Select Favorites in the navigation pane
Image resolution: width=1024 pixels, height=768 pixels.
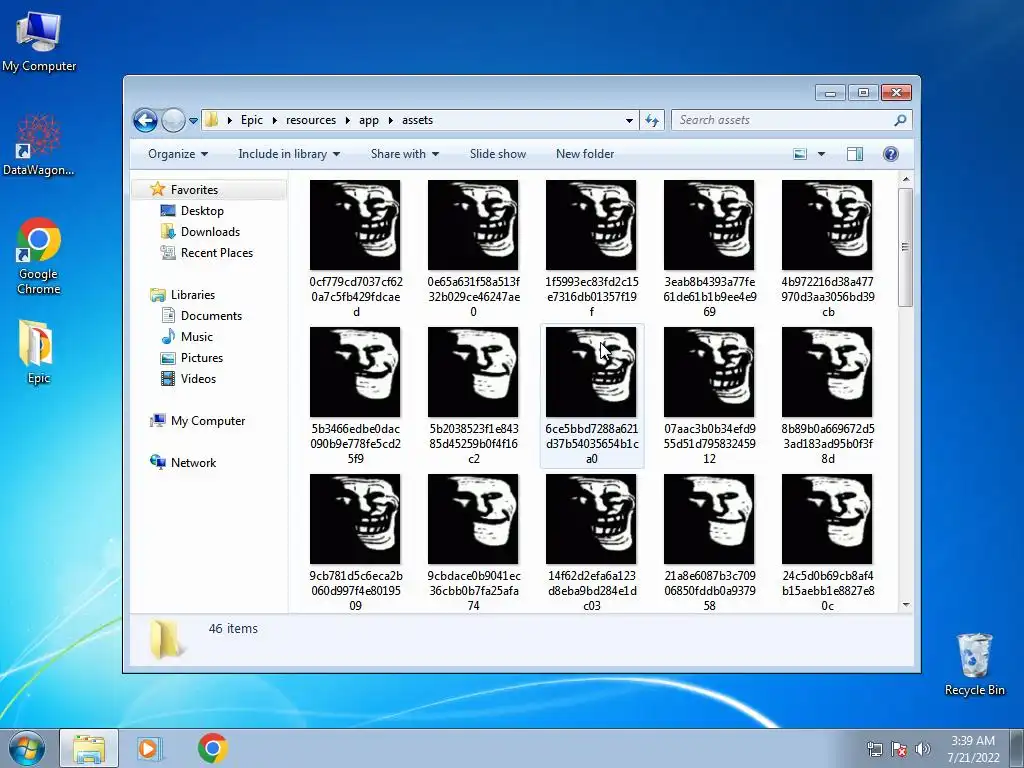194,189
